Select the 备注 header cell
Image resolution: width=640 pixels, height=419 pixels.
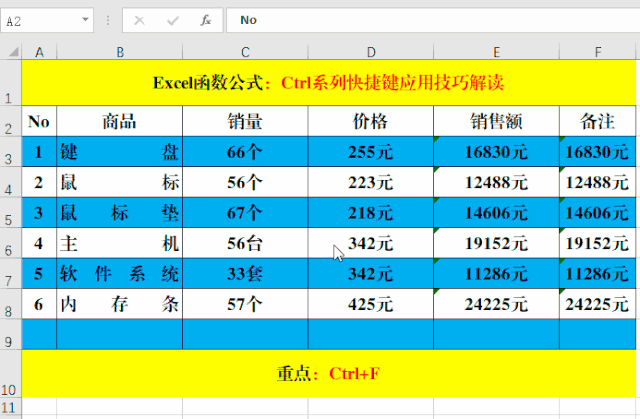(x=597, y=122)
